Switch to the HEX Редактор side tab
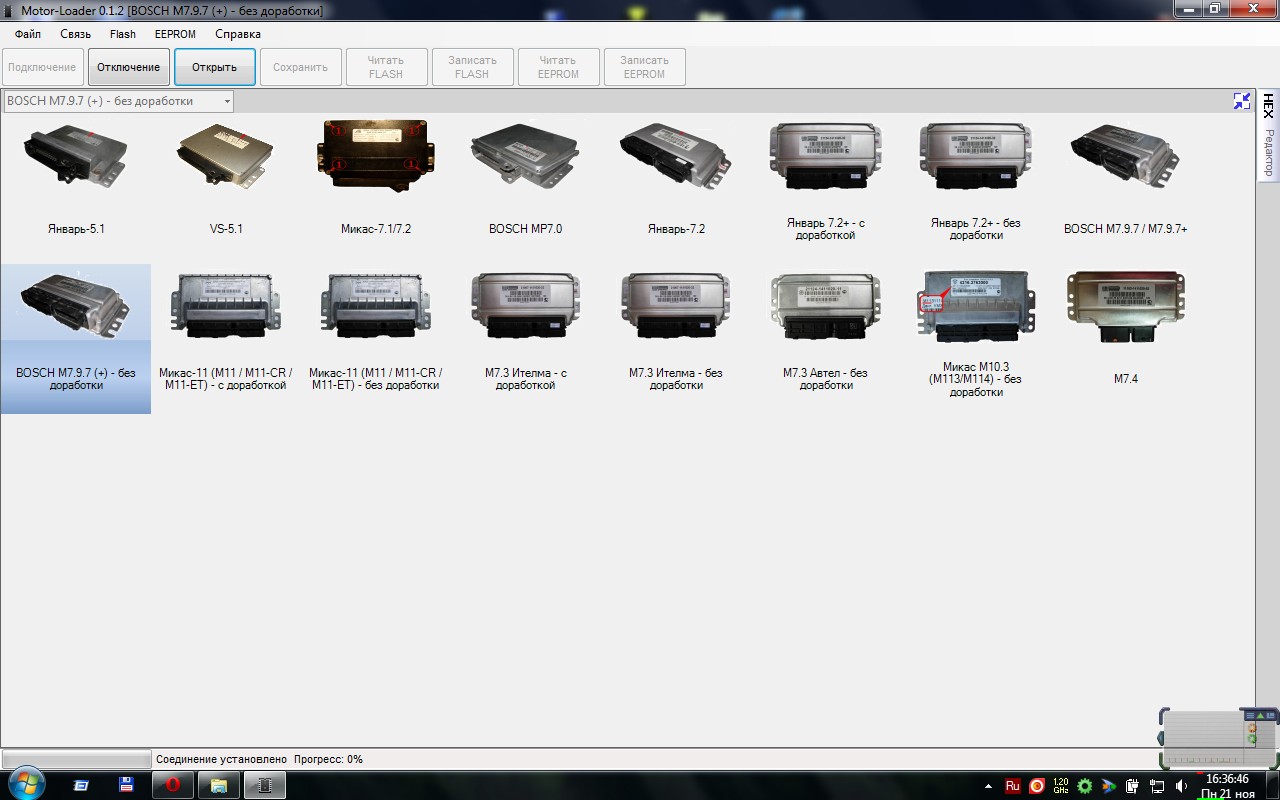The height and width of the screenshot is (800, 1280). click(x=1268, y=135)
